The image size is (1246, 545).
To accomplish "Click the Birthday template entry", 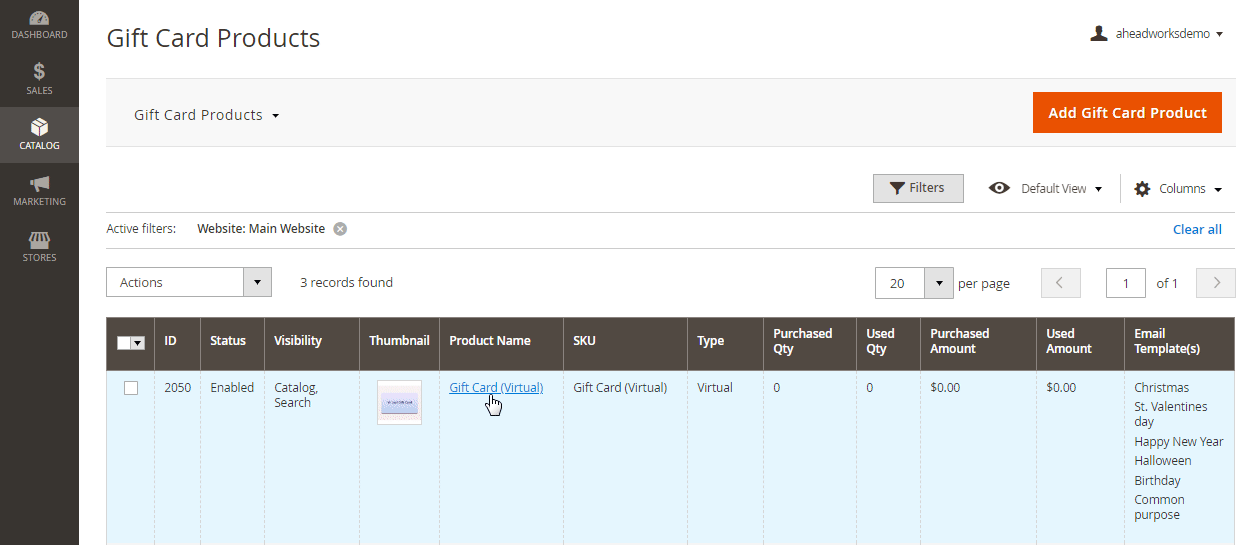I will [x=1158, y=481].
